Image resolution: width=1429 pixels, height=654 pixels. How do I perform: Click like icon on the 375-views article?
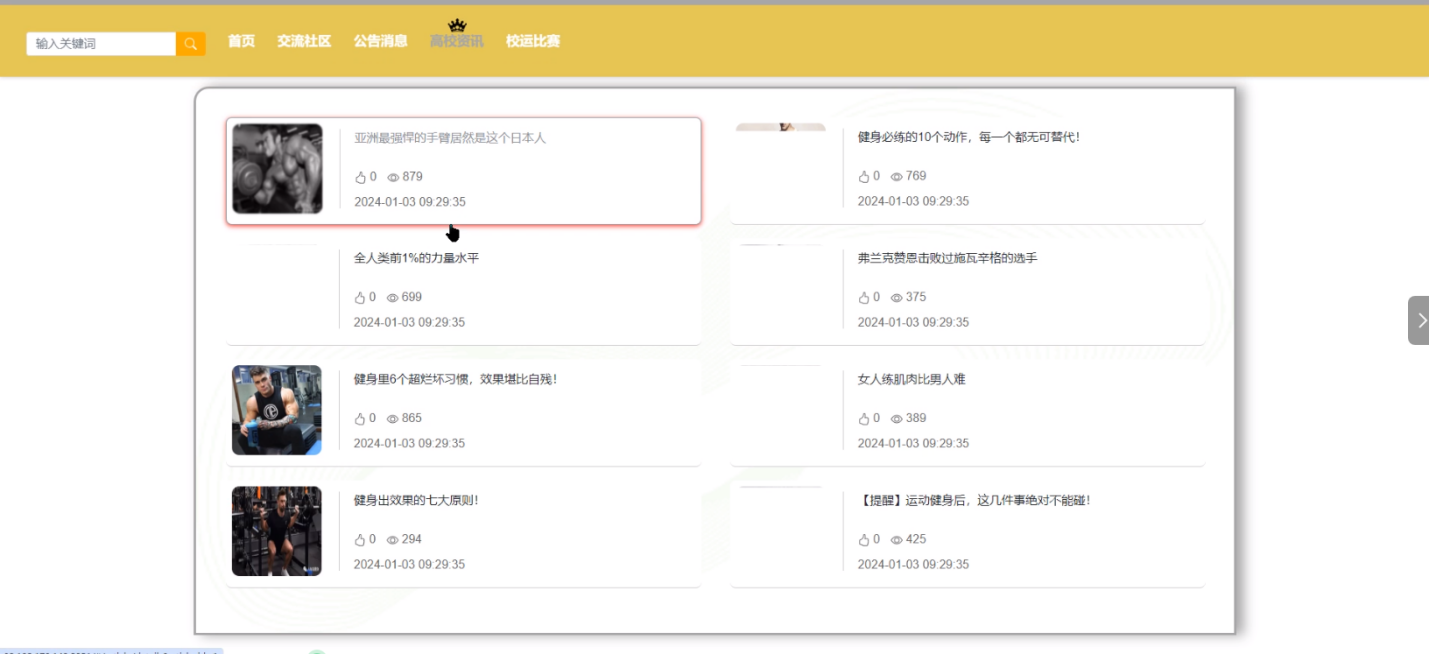[x=865, y=297]
